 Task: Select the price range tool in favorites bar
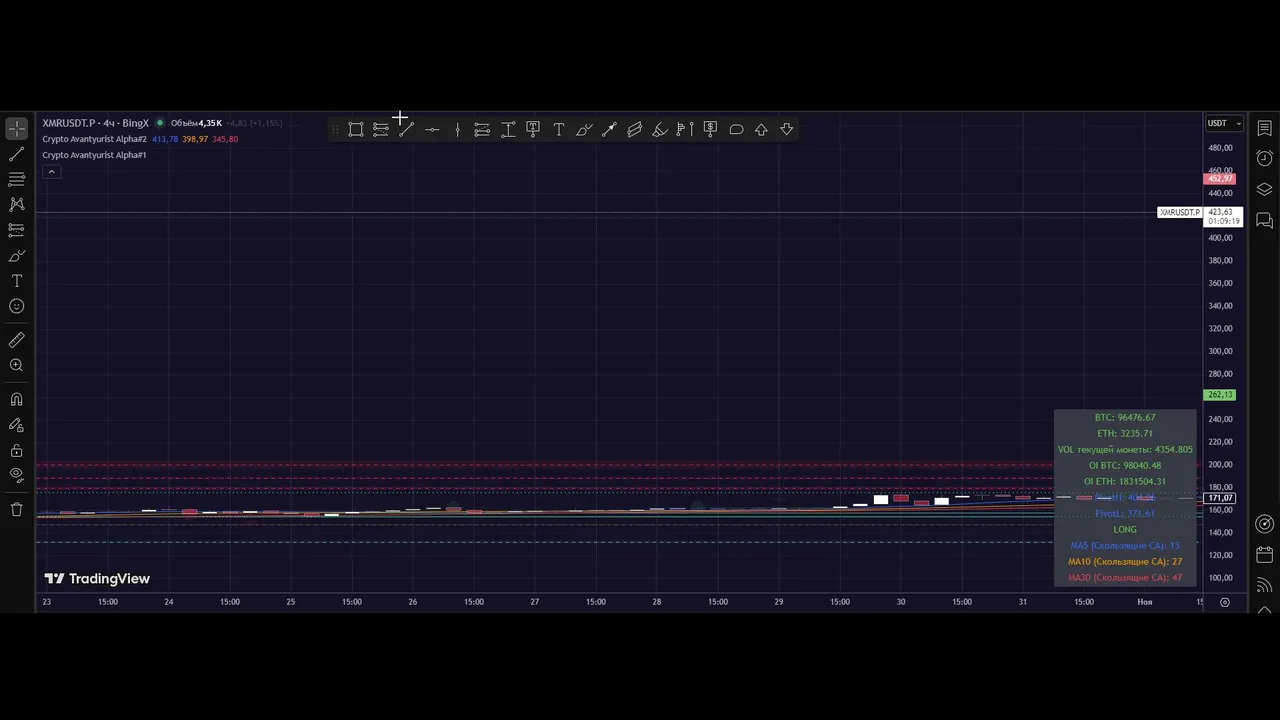tap(508, 129)
